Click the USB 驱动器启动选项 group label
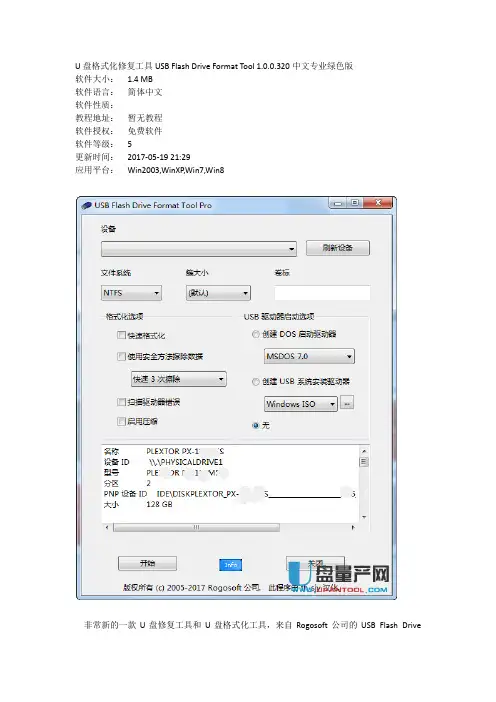 (279, 317)
